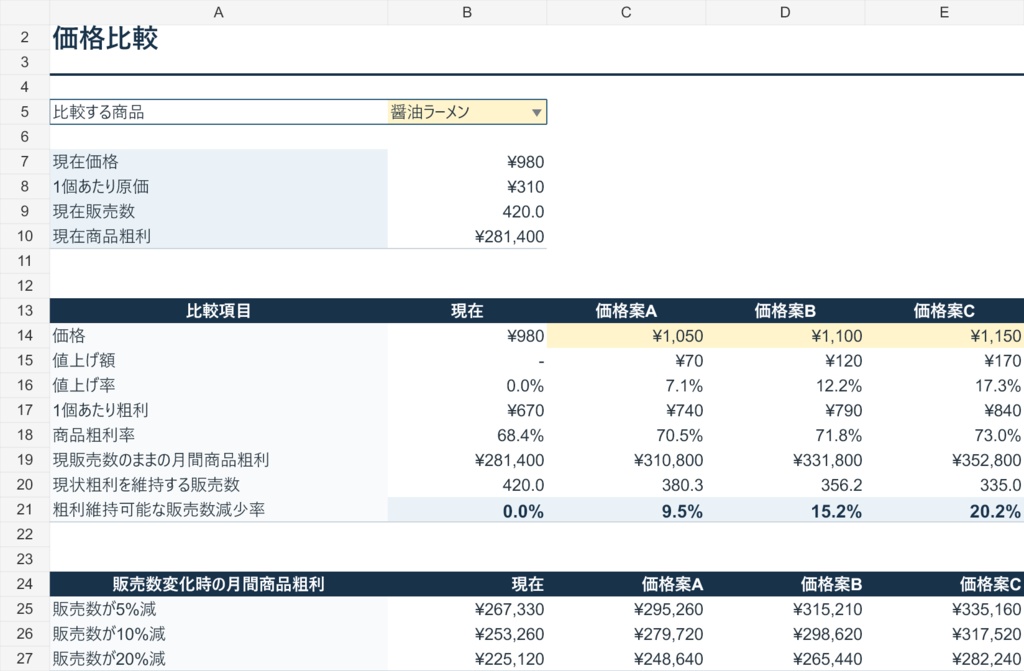Viewport: 1024px width, 671px height.
Task: Click column B header
Action: (467, 12)
